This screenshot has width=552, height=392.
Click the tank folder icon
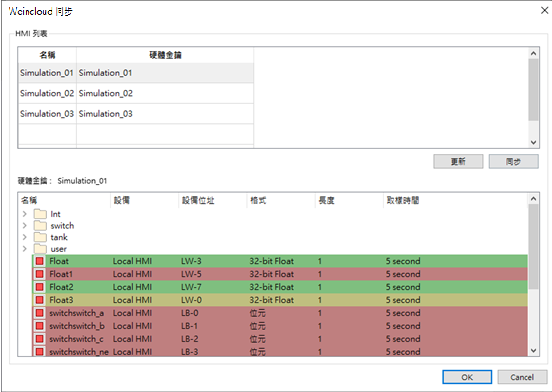click(40, 237)
